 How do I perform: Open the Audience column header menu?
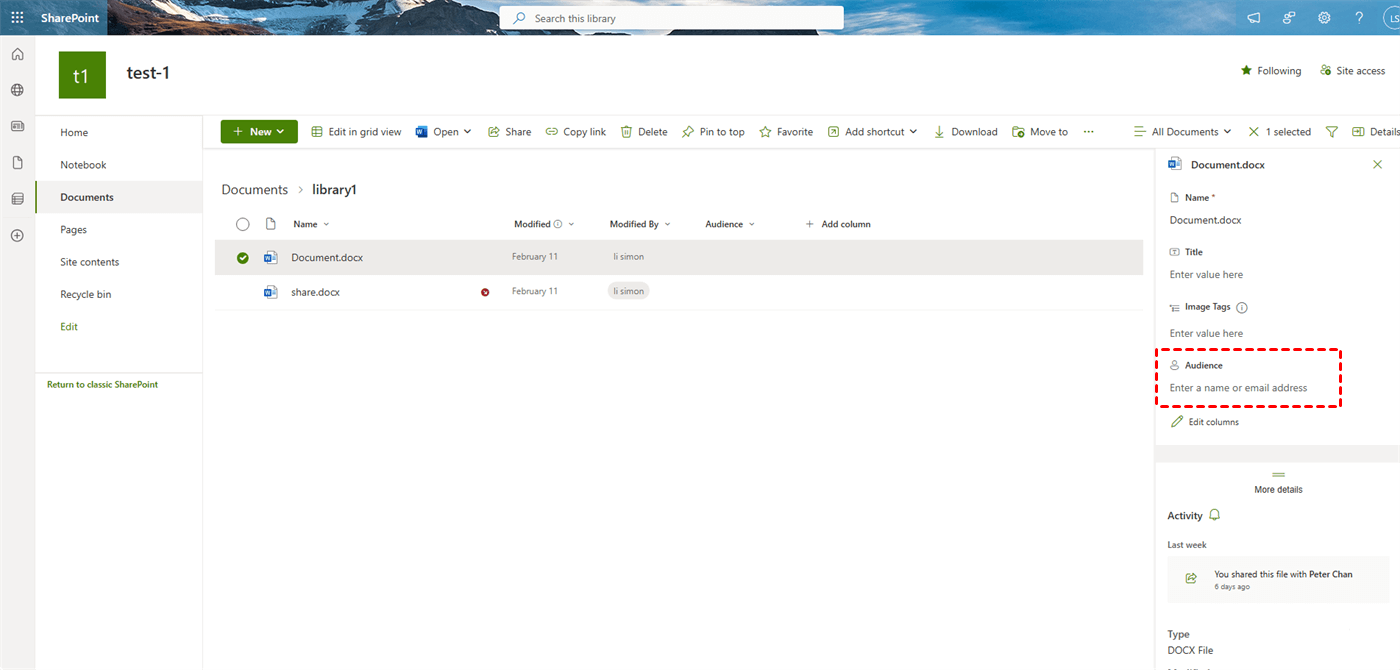[x=730, y=224]
